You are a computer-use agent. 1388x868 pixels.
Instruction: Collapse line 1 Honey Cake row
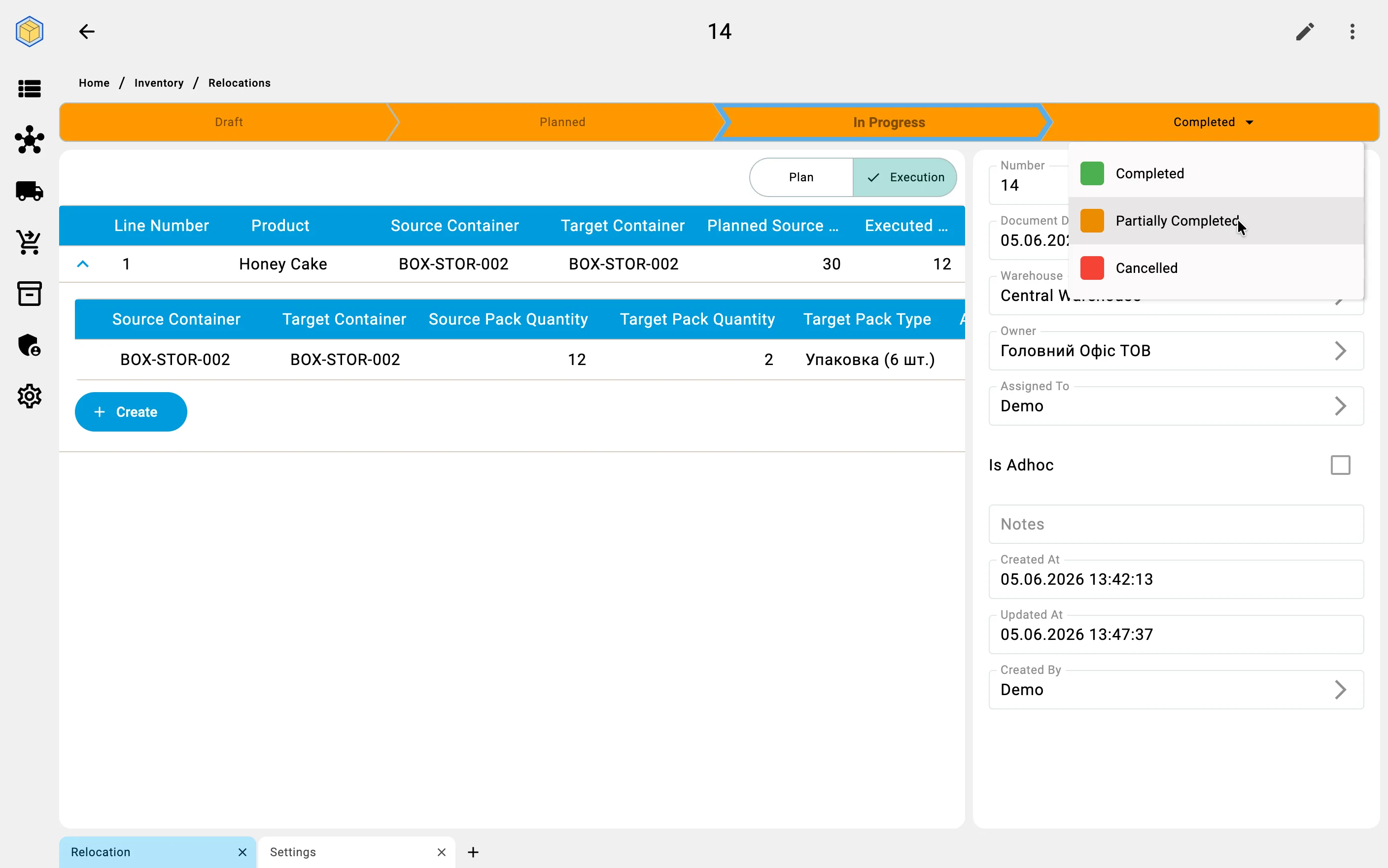click(83, 264)
